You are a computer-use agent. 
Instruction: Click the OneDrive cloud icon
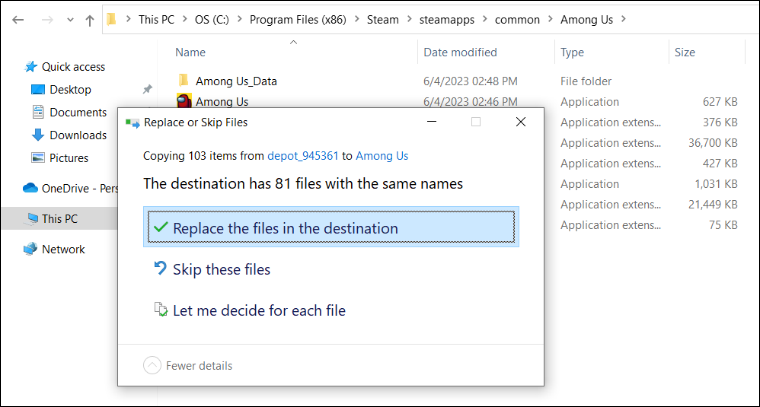coord(30,188)
